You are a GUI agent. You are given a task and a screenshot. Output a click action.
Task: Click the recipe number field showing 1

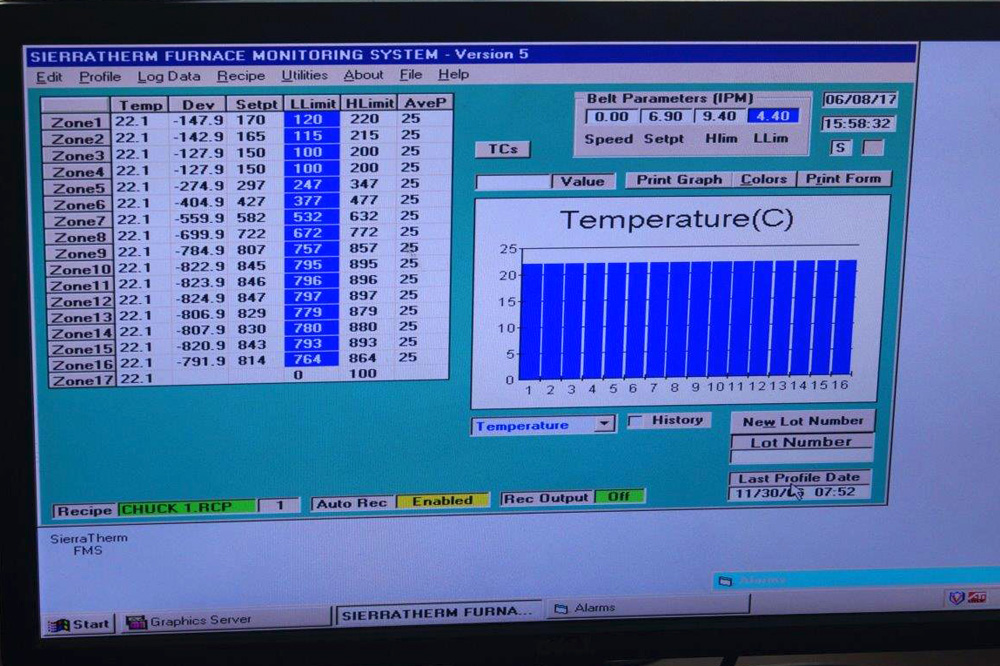(279, 505)
